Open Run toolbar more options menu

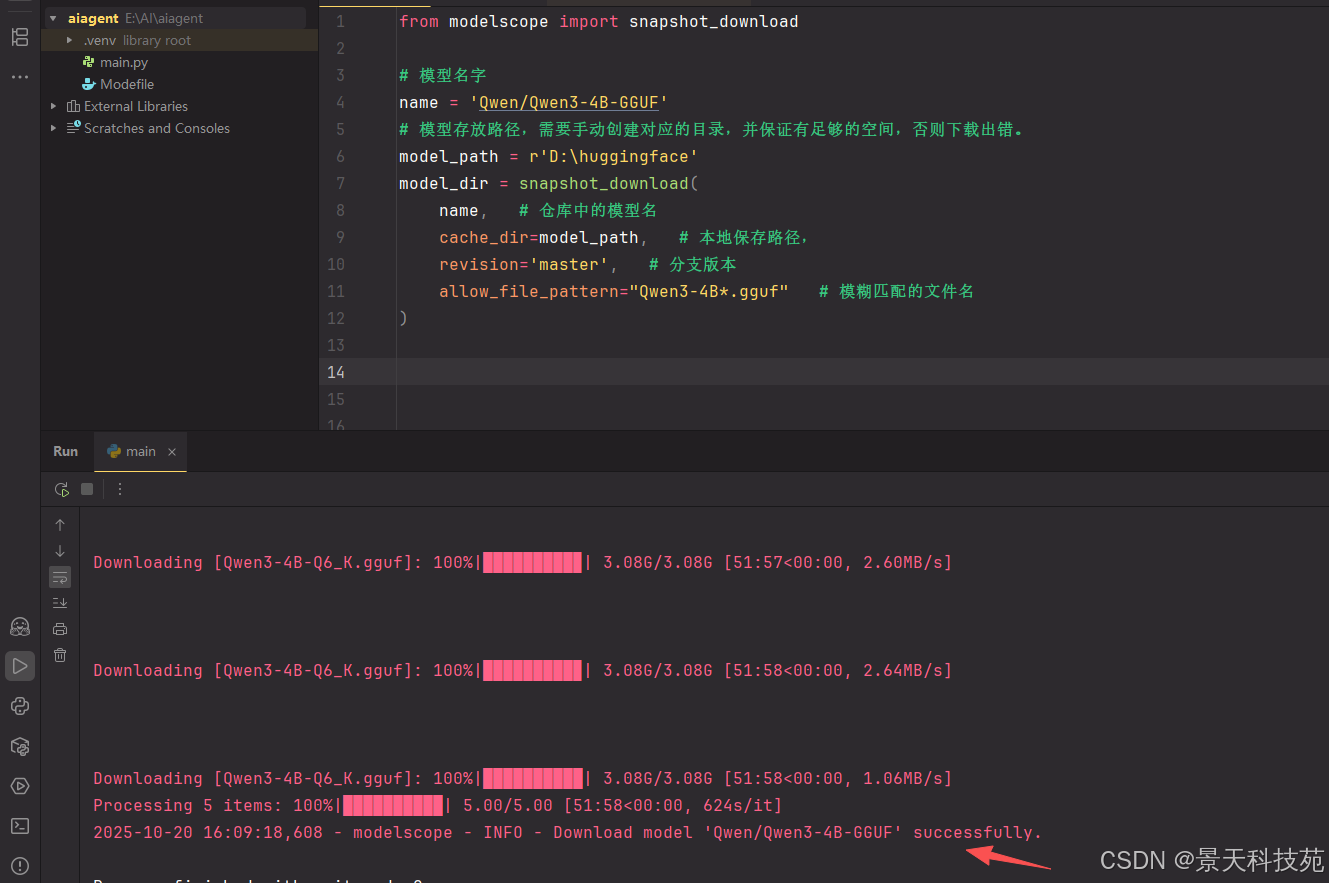120,489
